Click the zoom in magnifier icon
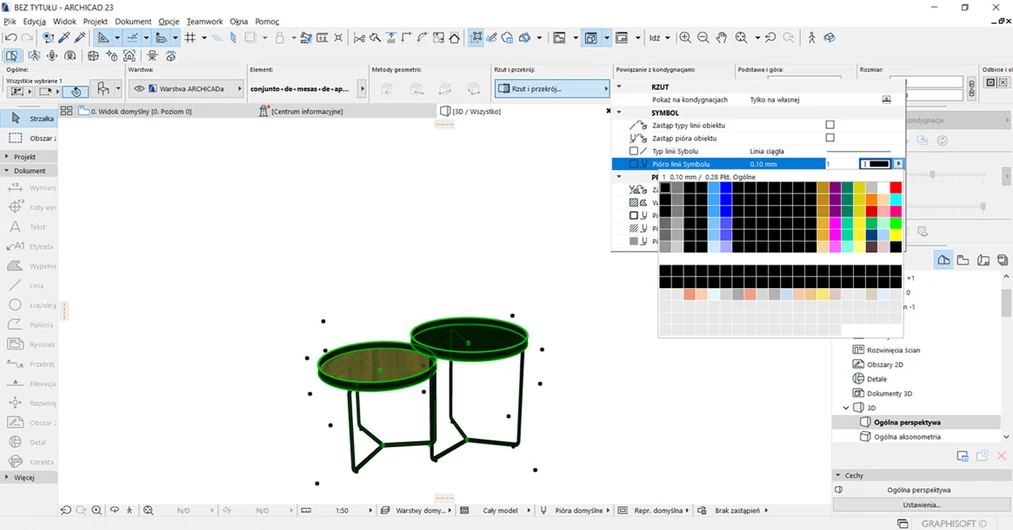The image size is (1013, 530). (x=685, y=38)
